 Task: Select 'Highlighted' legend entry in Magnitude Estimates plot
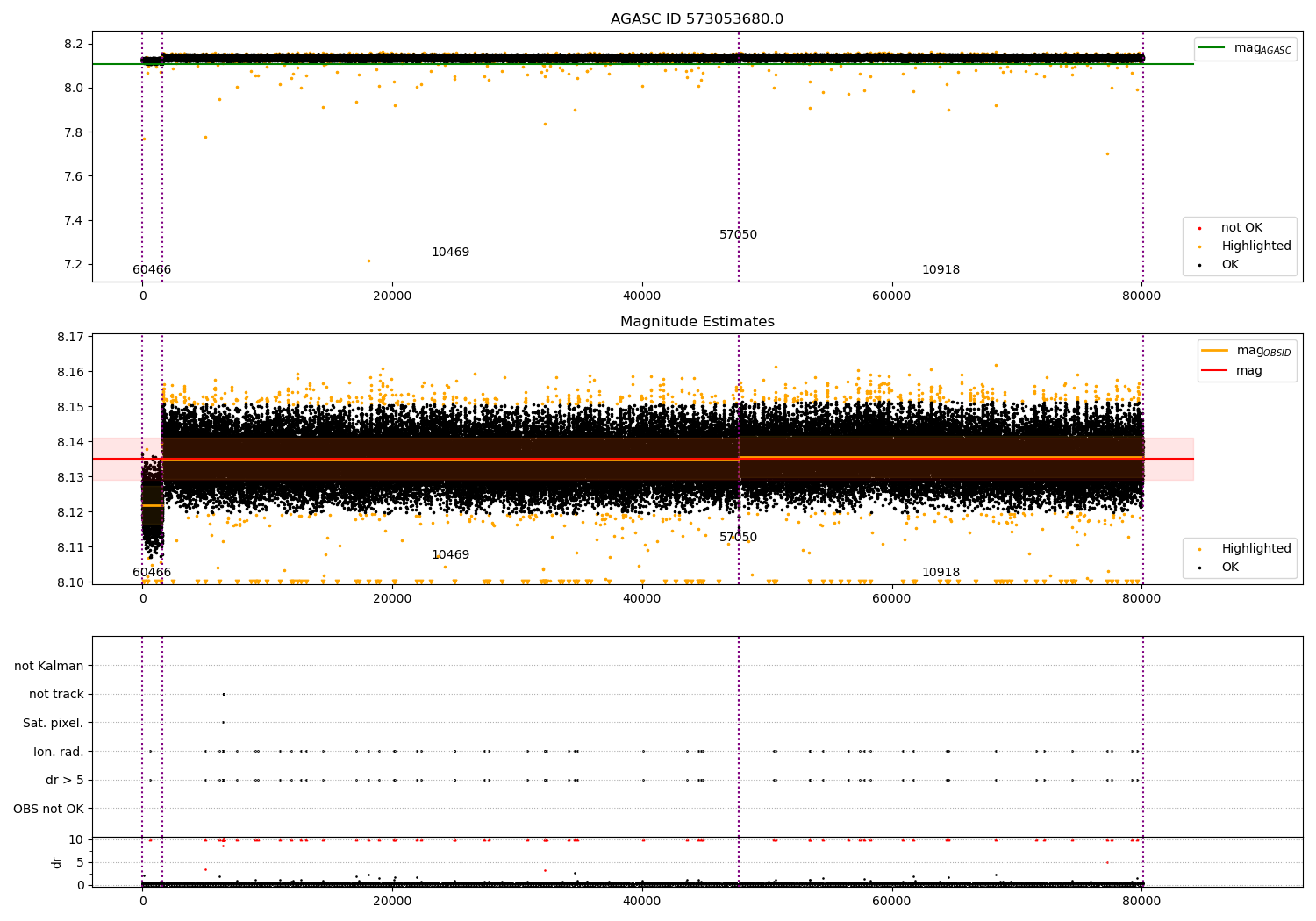[x=1255, y=549]
